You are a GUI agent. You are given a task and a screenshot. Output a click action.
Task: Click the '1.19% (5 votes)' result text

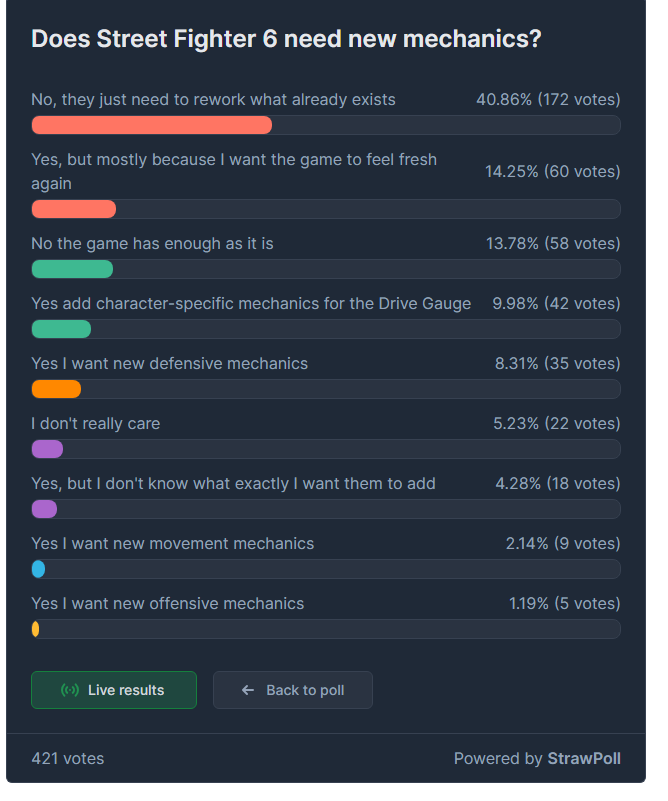[565, 604]
